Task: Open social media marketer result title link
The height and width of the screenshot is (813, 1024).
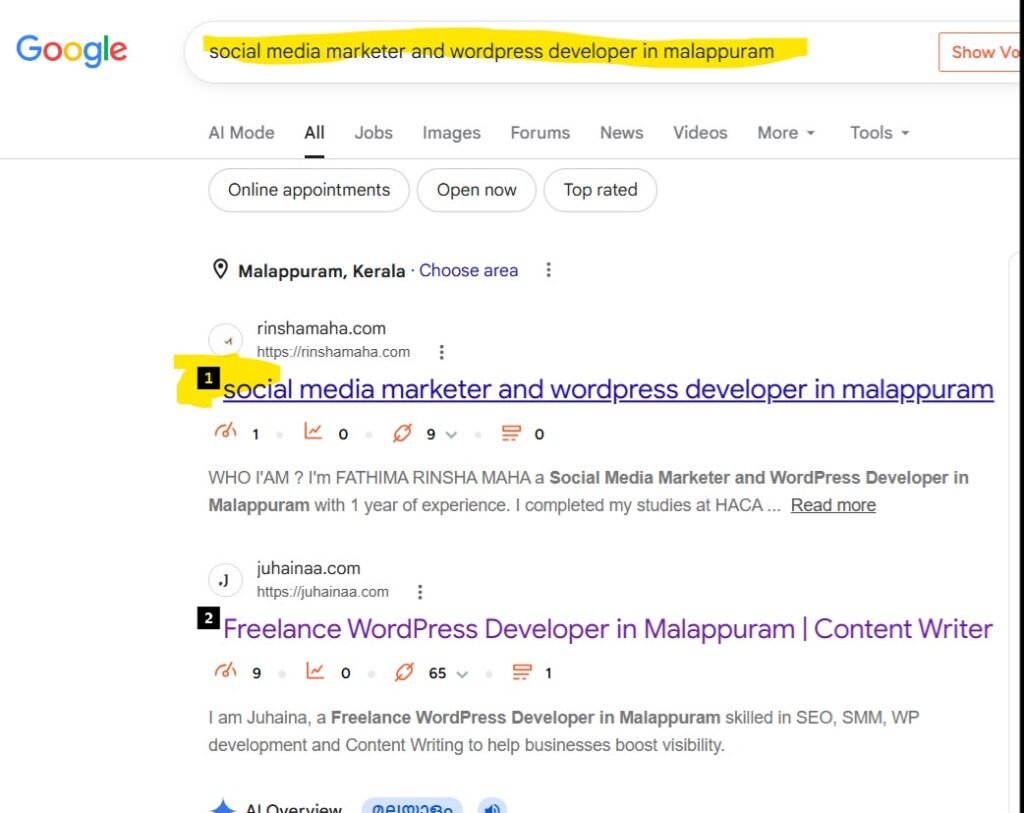Action: point(608,390)
